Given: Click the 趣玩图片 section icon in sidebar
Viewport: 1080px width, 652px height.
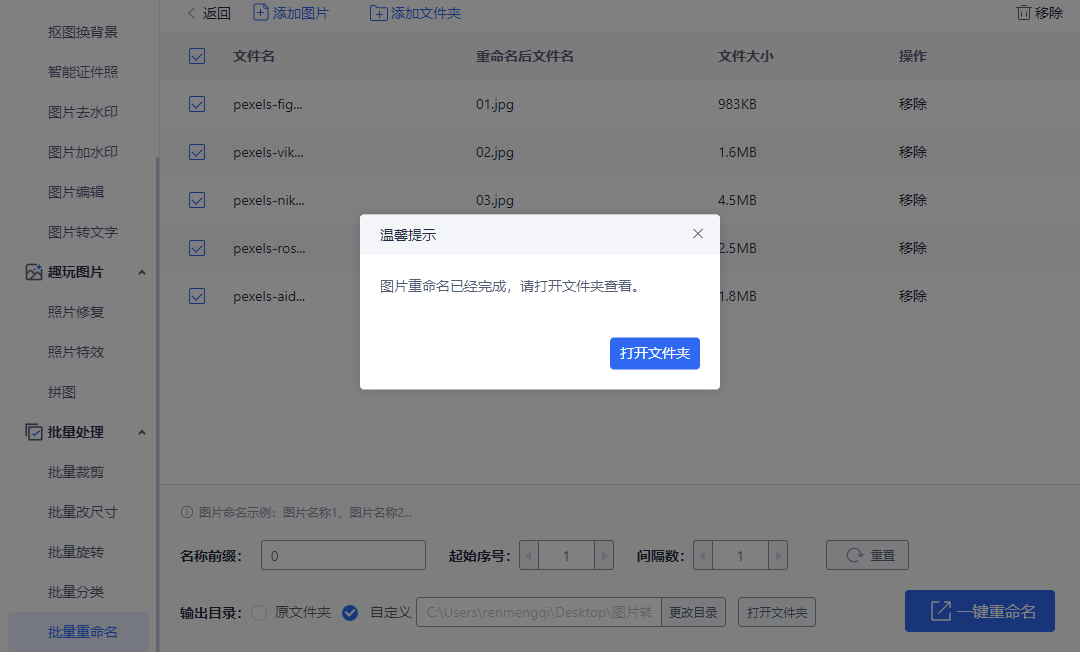Looking at the screenshot, I should tap(34, 272).
